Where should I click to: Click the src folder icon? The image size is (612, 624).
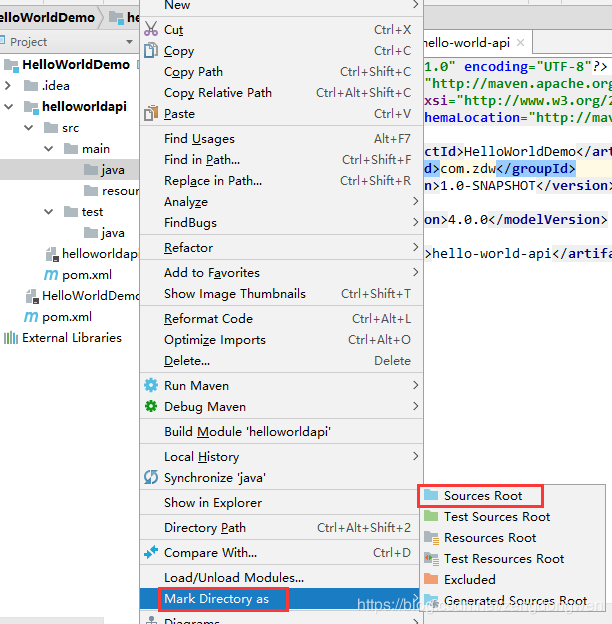(x=51, y=128)
